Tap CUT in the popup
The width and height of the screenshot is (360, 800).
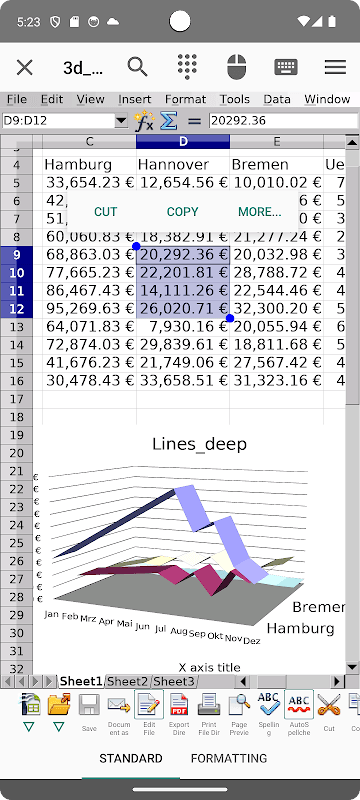pyautogui.click(x=106, y=212)
